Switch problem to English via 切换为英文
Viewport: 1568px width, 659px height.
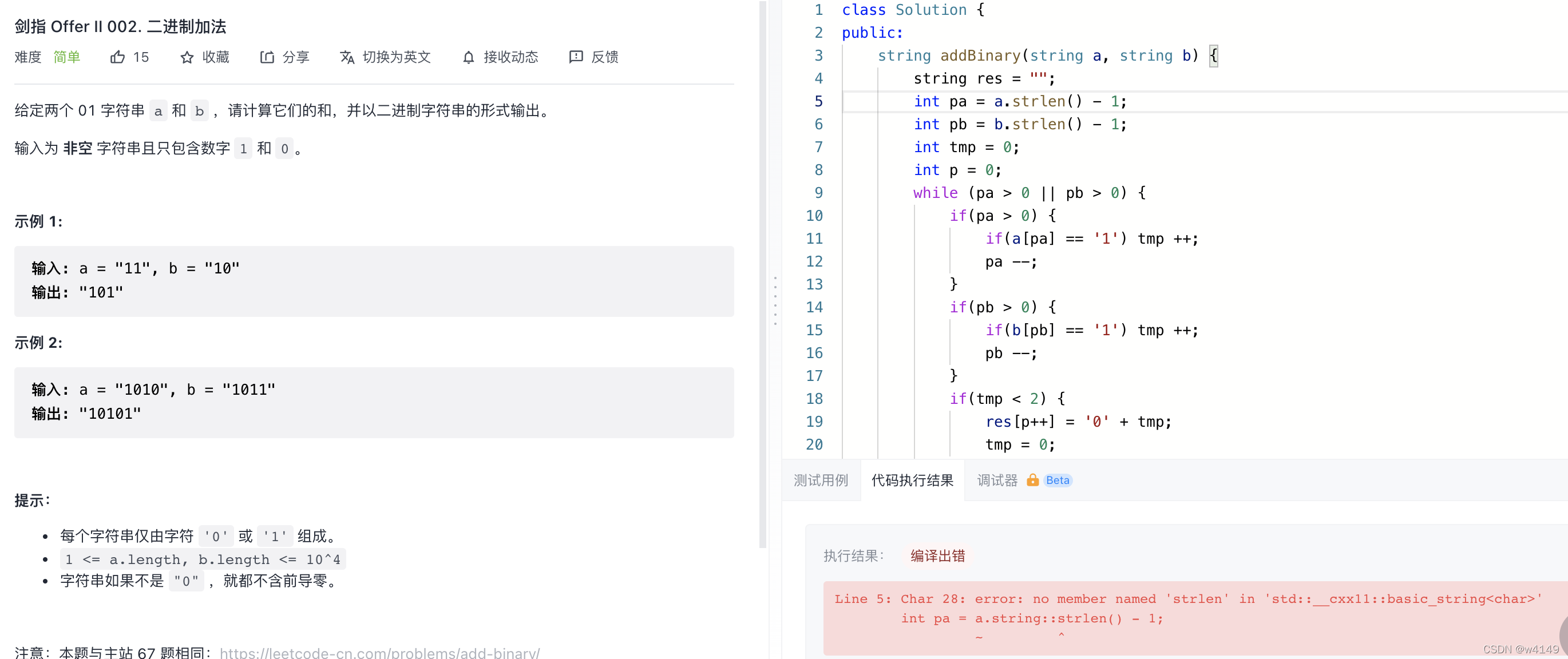(396, 57)
